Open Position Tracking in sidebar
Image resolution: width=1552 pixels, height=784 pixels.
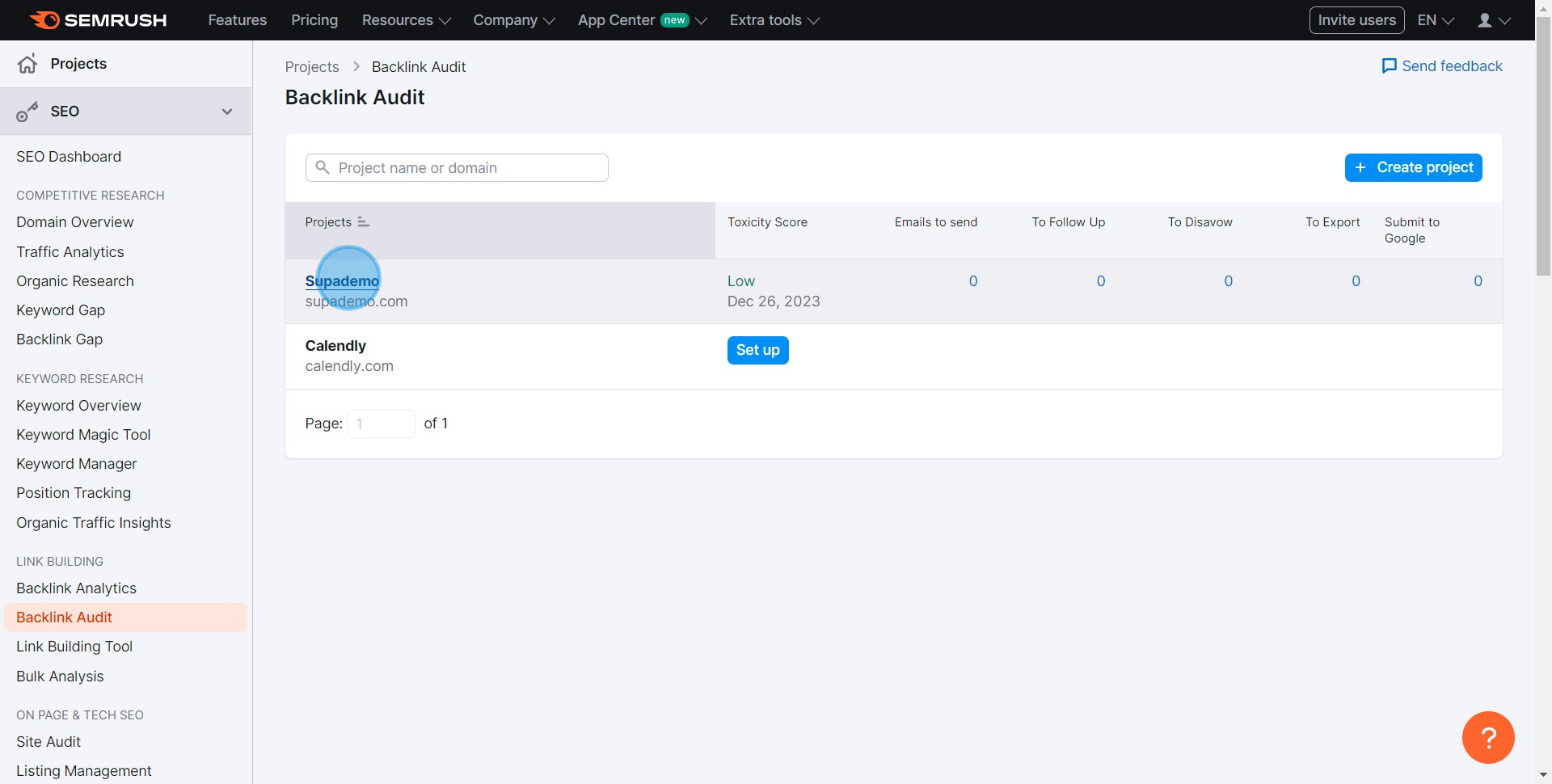point(74,493)
